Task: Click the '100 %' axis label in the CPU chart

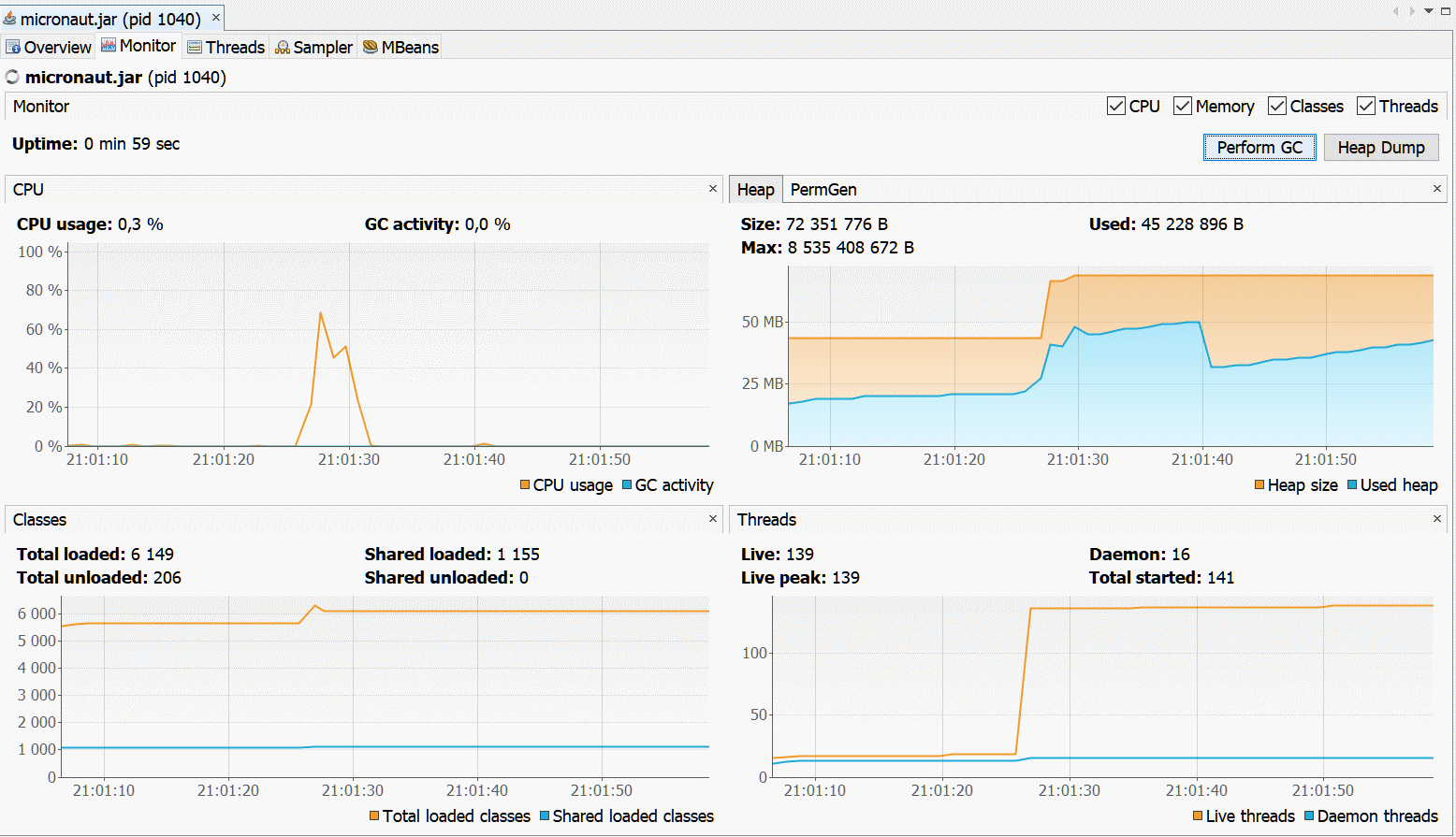Action: coord(40,252)
